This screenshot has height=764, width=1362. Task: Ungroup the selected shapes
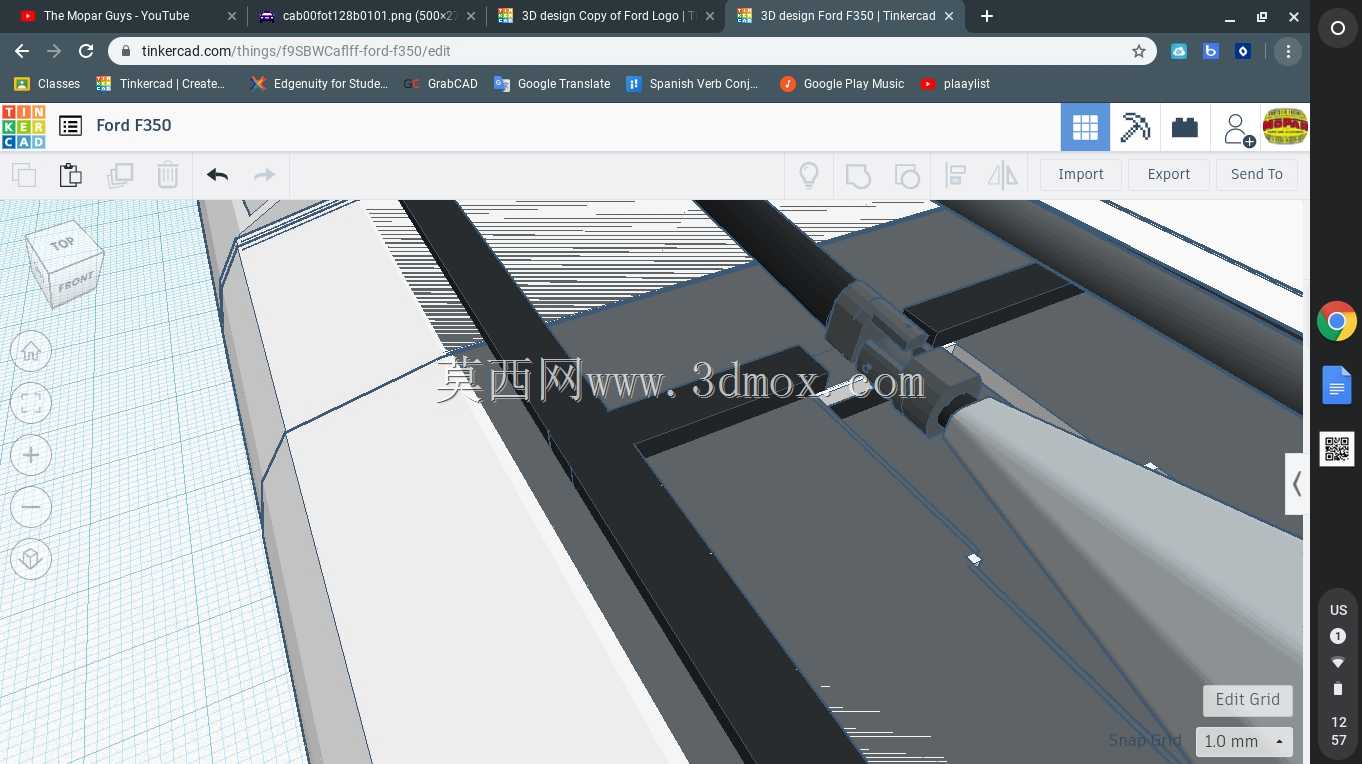pyautogui.click(x=906, y=175)
